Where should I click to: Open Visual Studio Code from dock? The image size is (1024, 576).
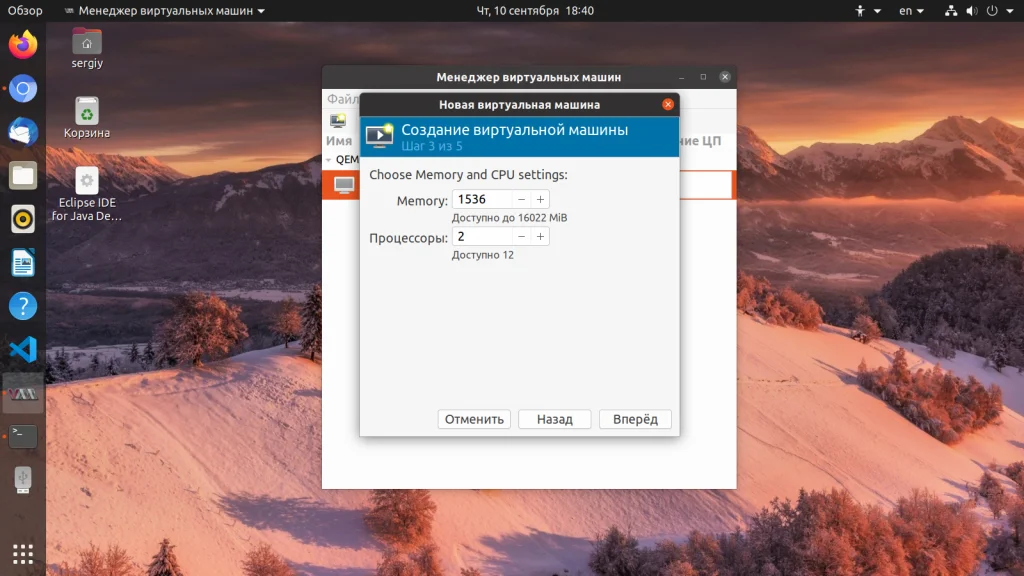coord(23,349)
